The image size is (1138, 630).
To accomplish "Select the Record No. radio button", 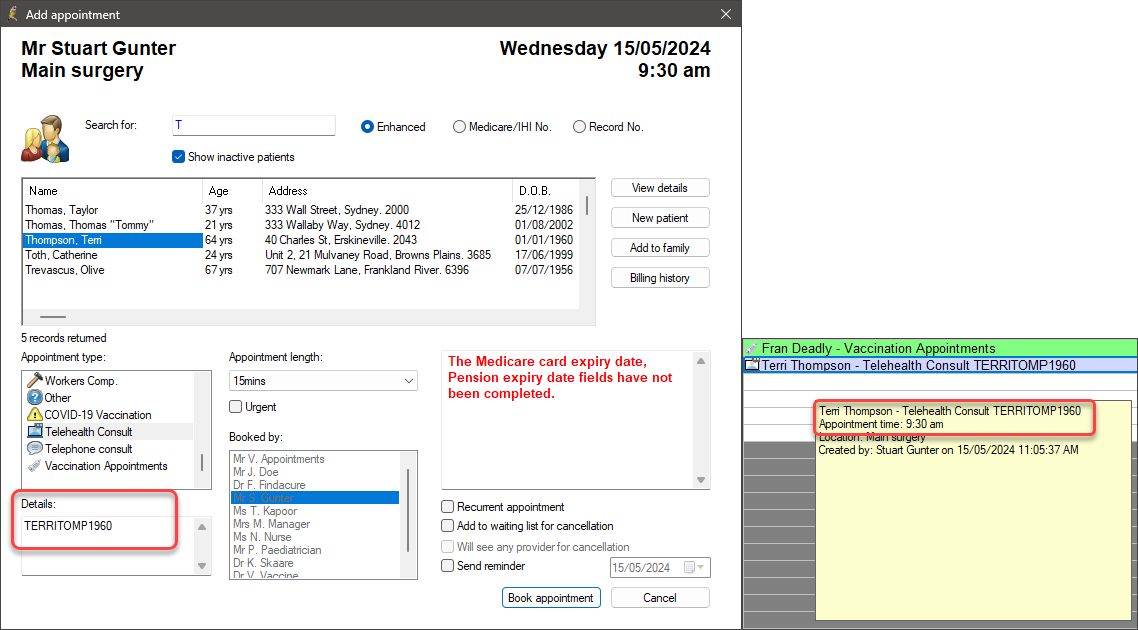I will [x=579, y=127].
